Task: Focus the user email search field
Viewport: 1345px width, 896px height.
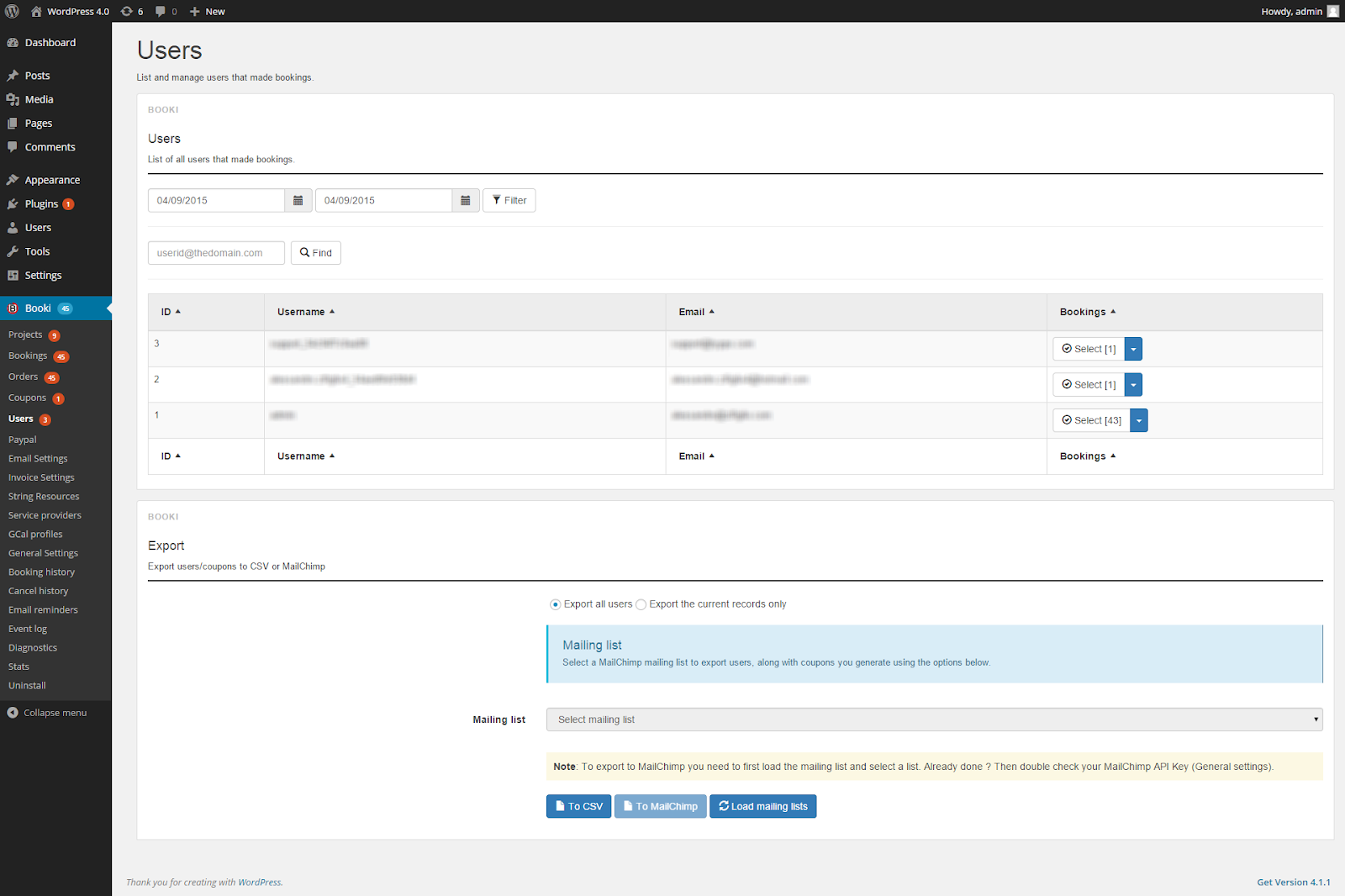Action: click(216, 253)
